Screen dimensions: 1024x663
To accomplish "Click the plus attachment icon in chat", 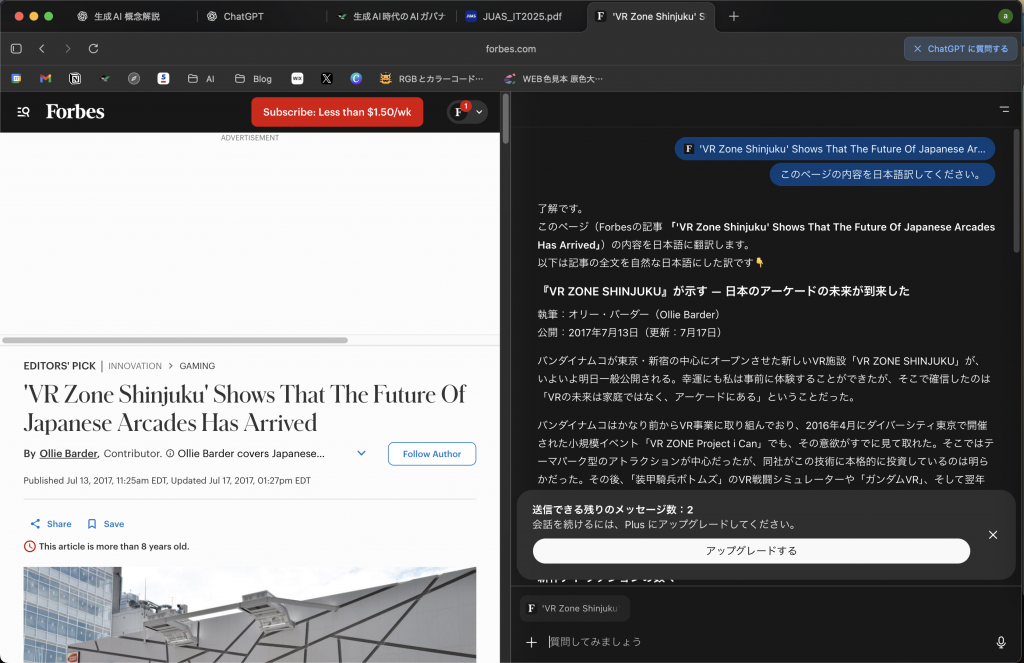I will coord(531,642).
